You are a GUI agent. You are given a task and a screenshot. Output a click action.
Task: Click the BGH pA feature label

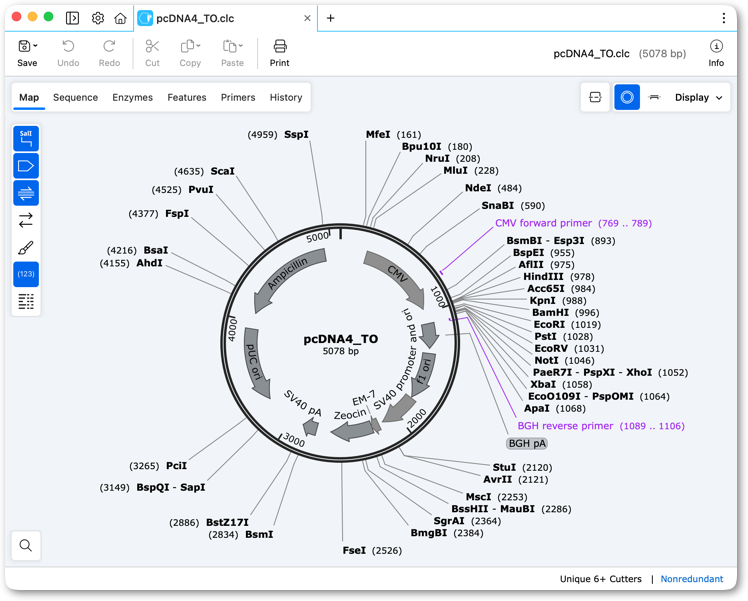pyautogui.click(x=527, y=443)
